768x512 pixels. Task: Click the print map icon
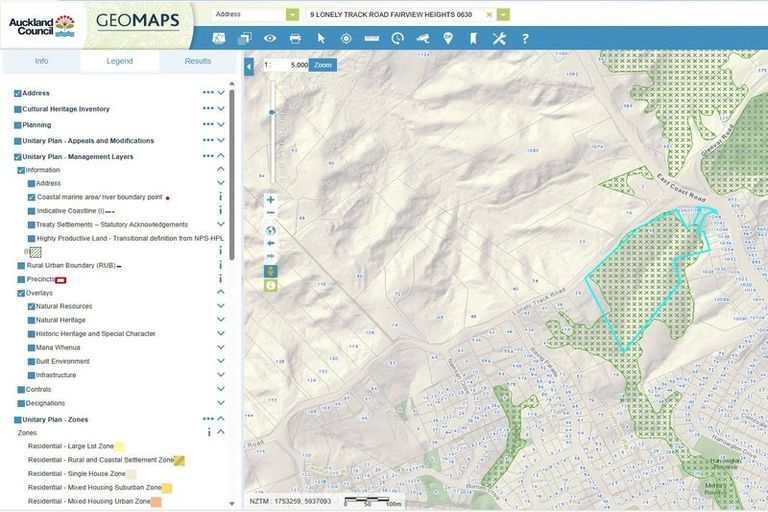pos(295,38)
